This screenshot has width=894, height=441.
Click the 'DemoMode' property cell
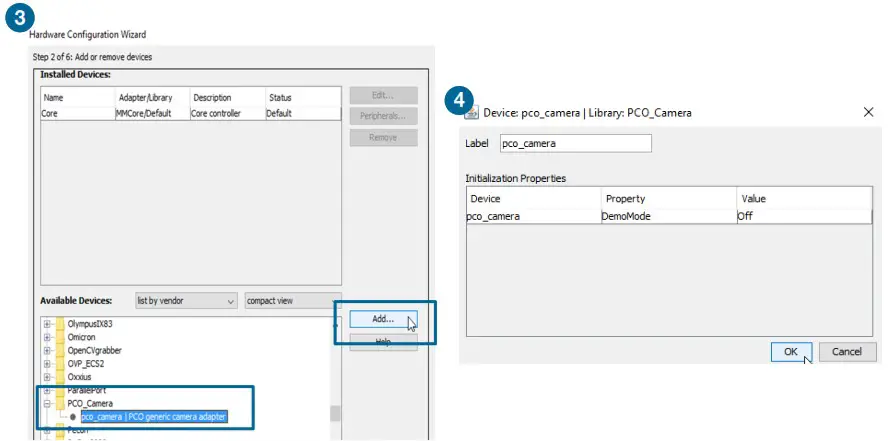(x=669, y=216)
